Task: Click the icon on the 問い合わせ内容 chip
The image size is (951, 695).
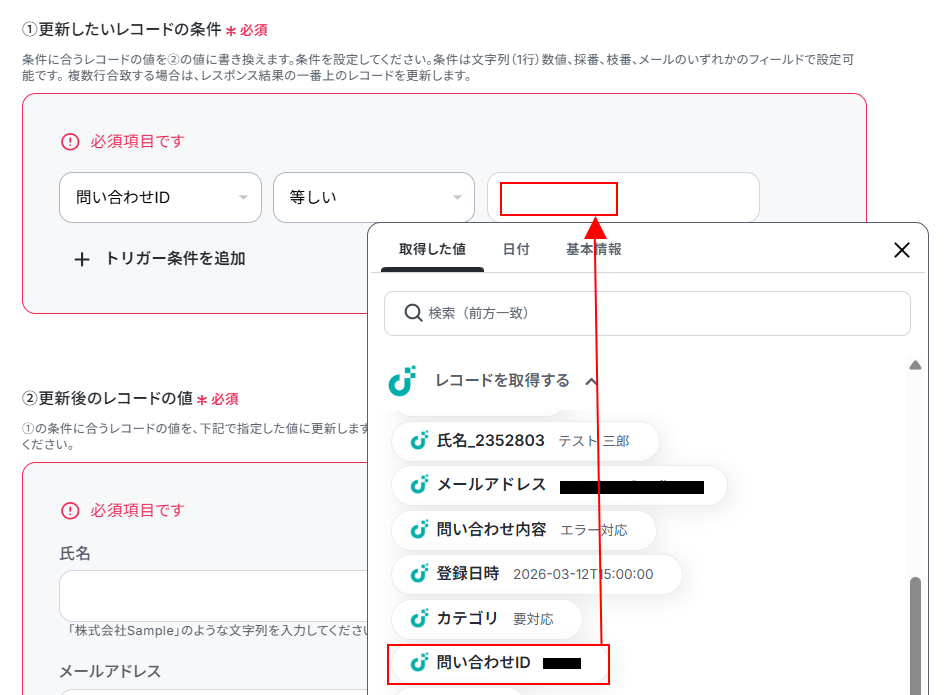Action: (x=419, y=529)
